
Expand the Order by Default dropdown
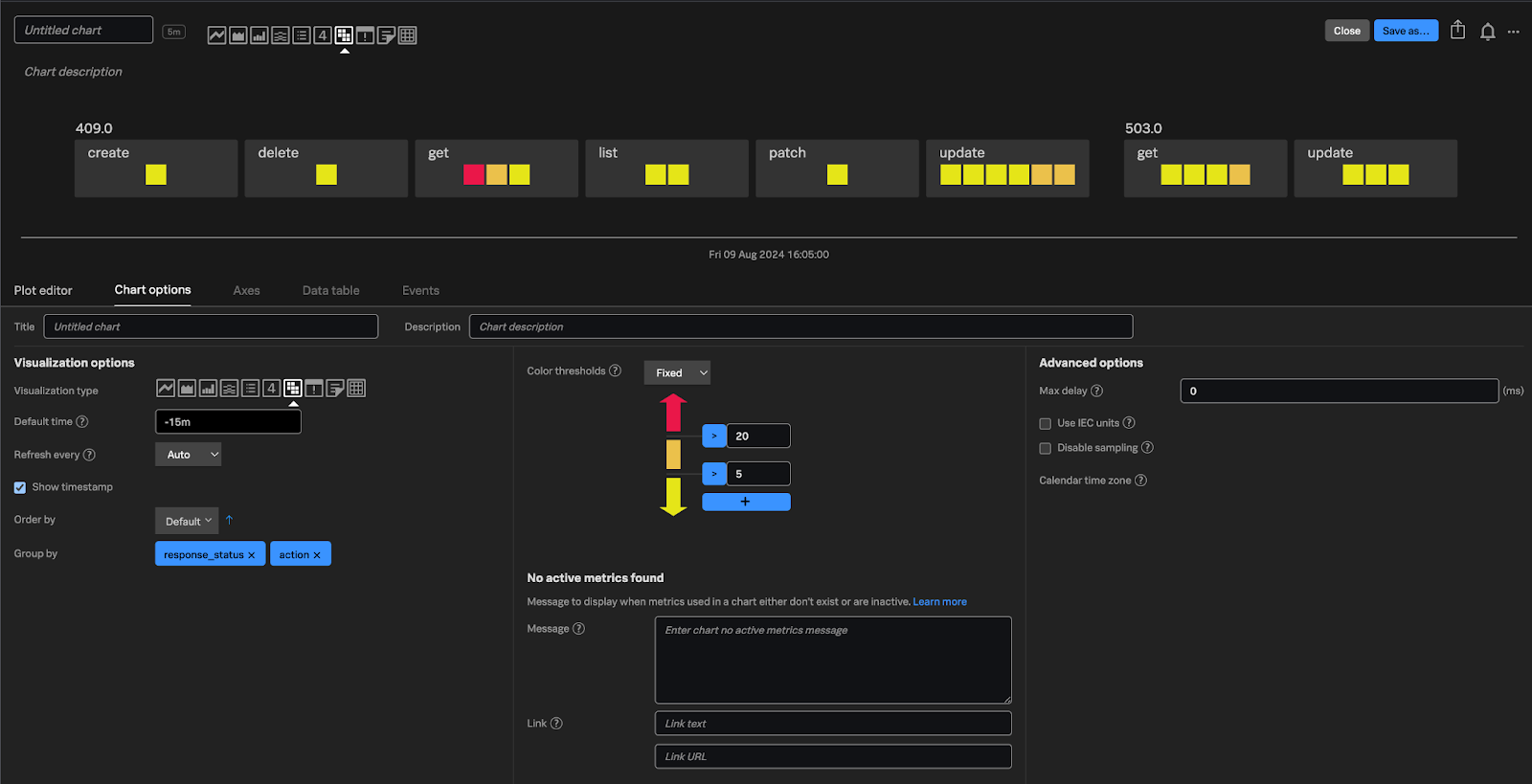point(187,521)
